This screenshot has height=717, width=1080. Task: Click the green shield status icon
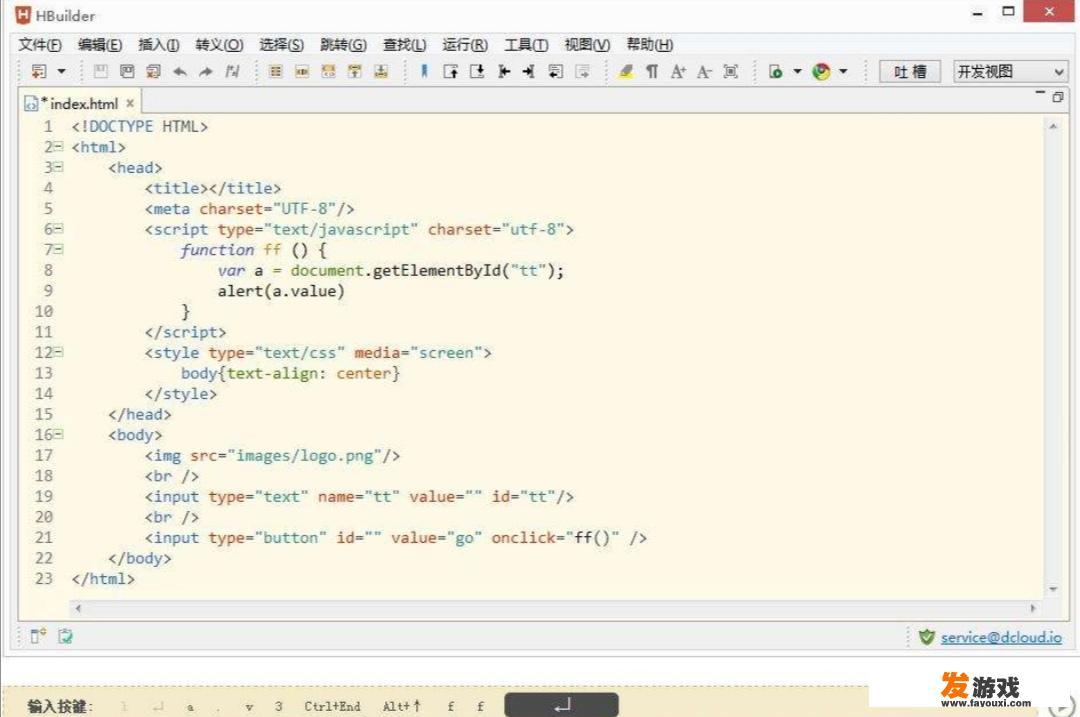point(927,637)
